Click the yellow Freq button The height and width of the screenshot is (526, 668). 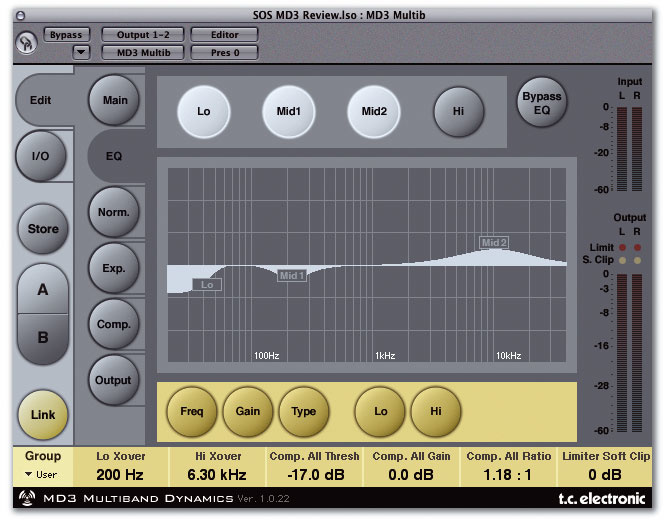tap(192, 411)
